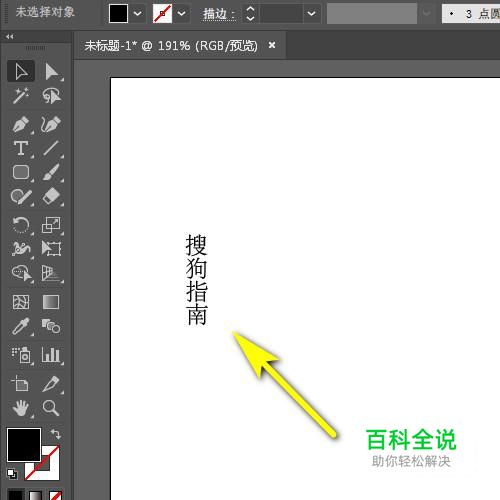Close the 未标题-1 document tab

[x=272, y=45]
